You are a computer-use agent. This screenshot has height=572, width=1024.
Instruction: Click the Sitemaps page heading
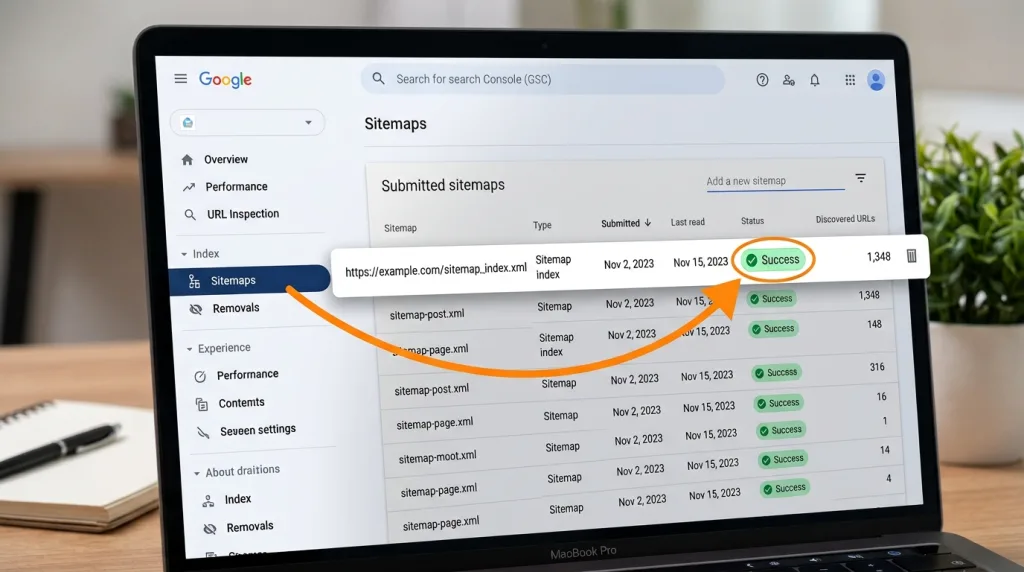tap(395, 123)
